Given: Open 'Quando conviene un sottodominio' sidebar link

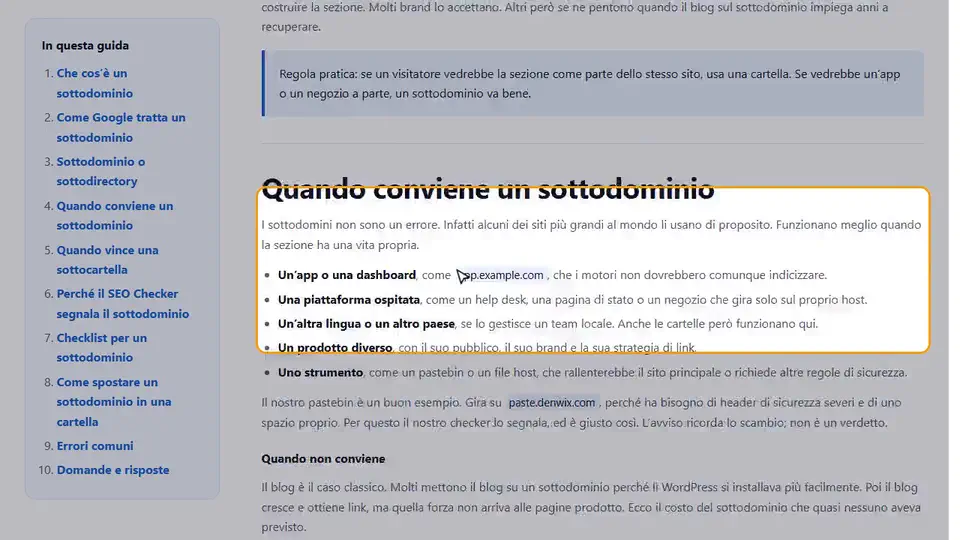Looking at the screenshot, I should (x=114, y=216).
